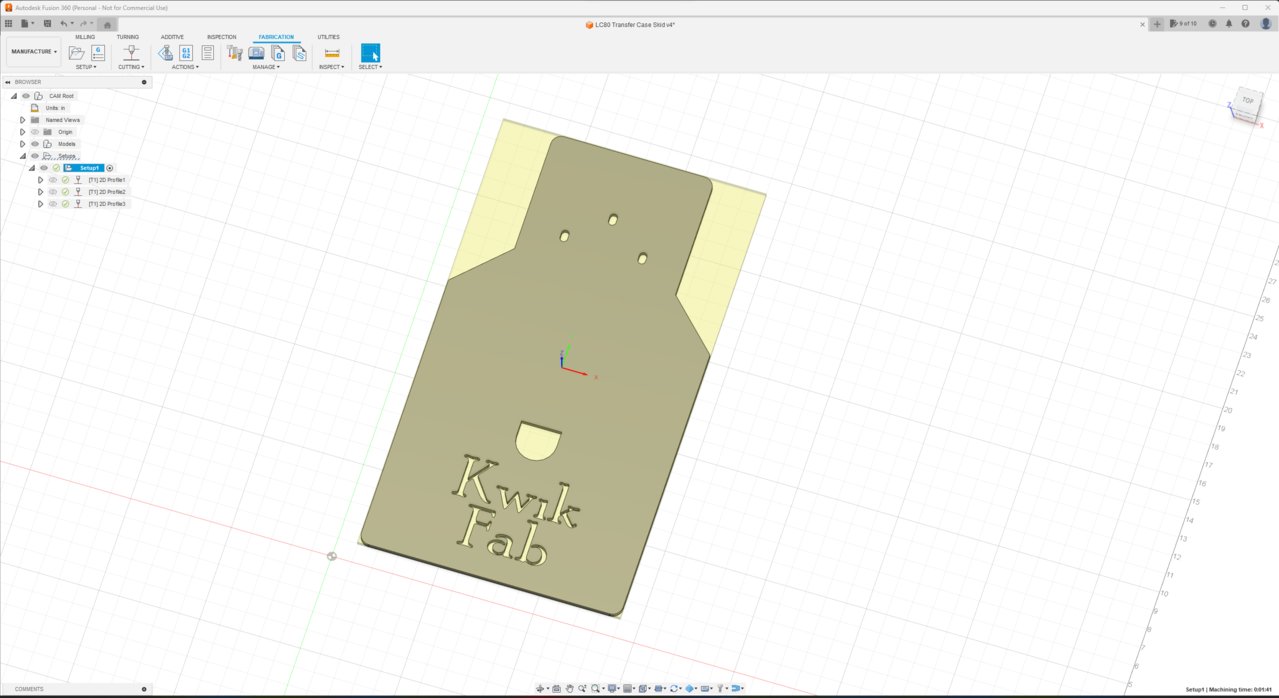
Task: Go to the Home tab icon
Action: click(x=107, y=25)
